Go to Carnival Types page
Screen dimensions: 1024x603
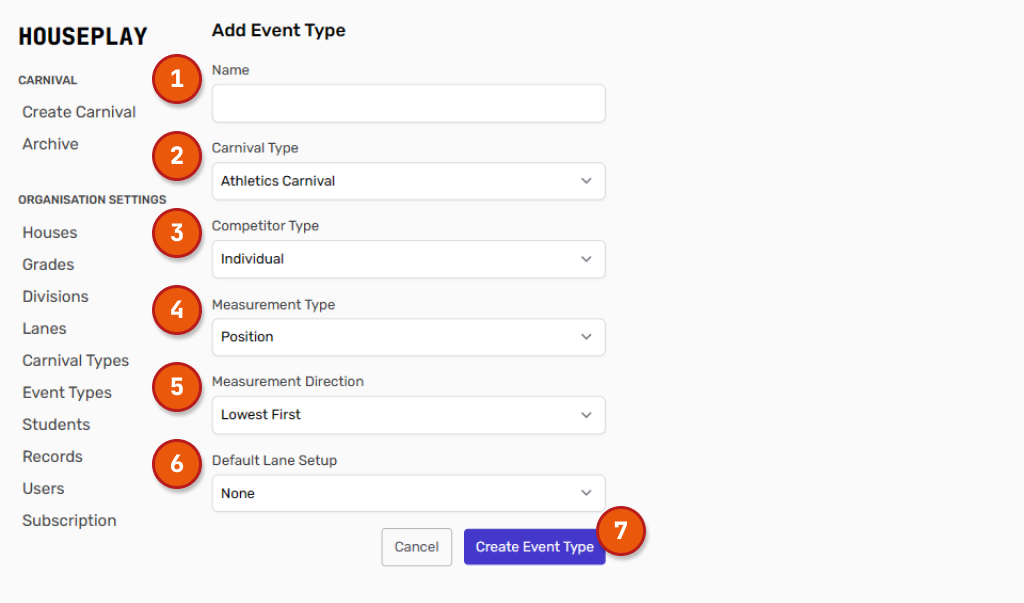click(x=75, y=360)
